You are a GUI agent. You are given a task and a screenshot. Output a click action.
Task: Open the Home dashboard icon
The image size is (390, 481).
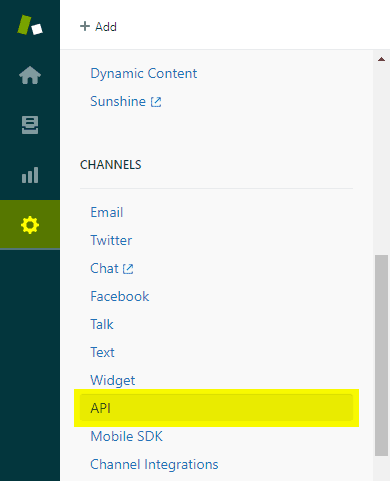coord(30,75)
